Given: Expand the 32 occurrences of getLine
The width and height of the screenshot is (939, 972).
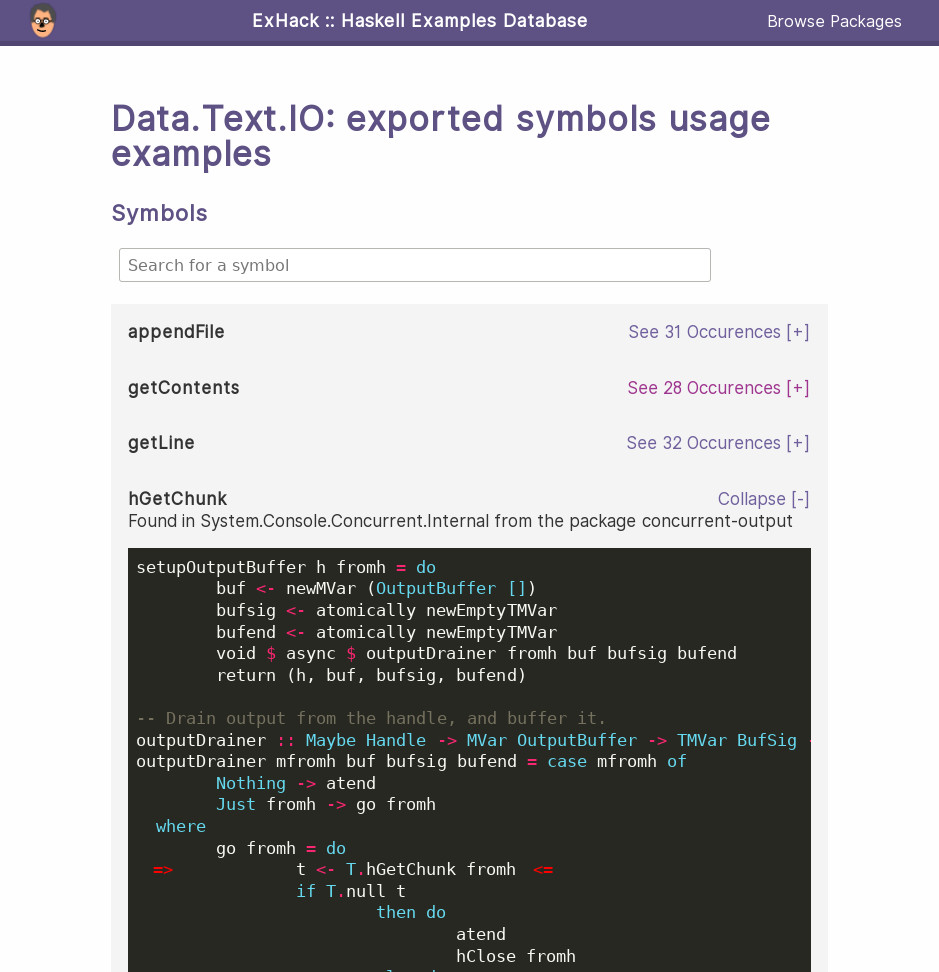Looking at the screenshot, I should (718, 443).
